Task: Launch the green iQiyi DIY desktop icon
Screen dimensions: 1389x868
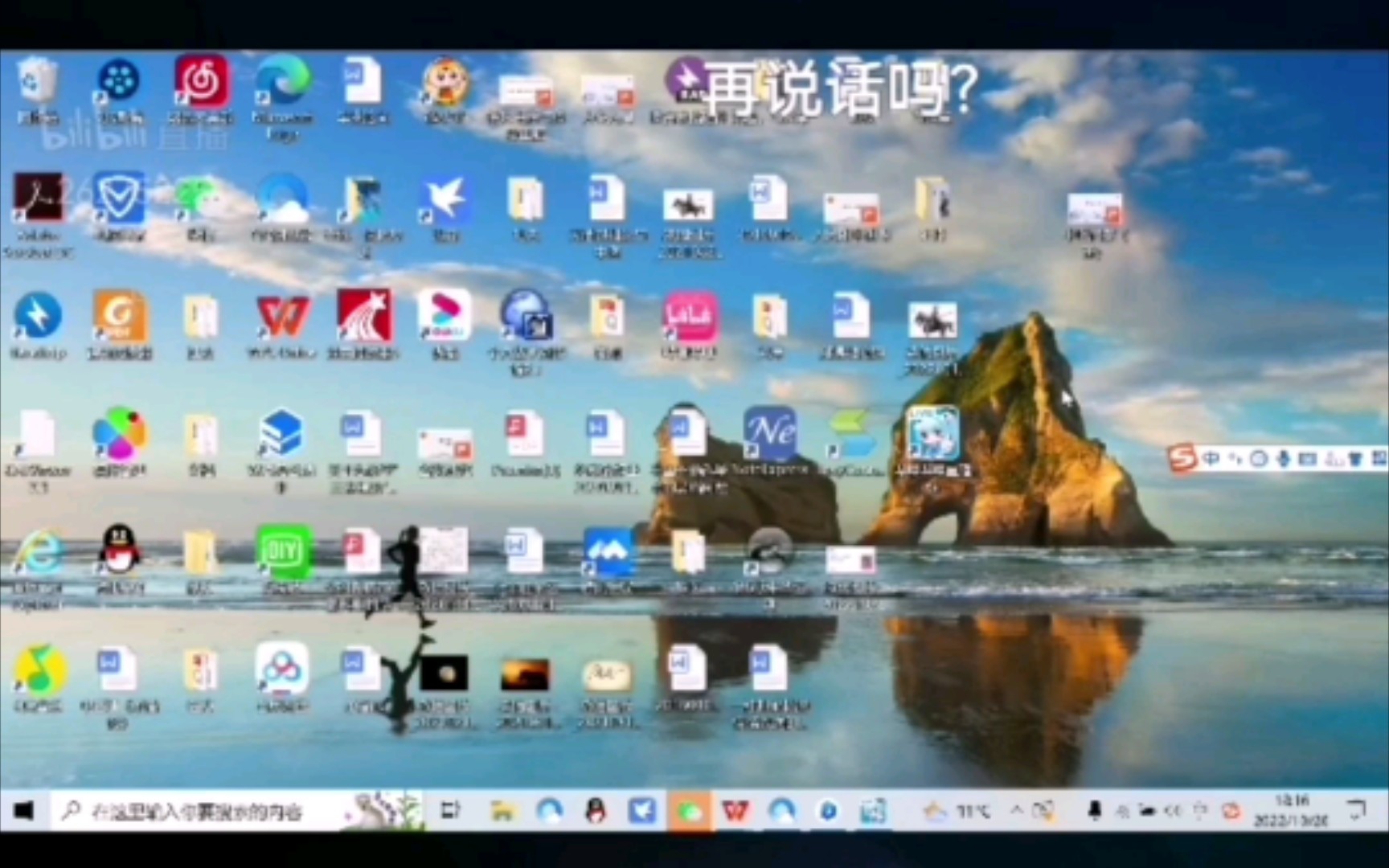Action: click(x=282, y=551)
